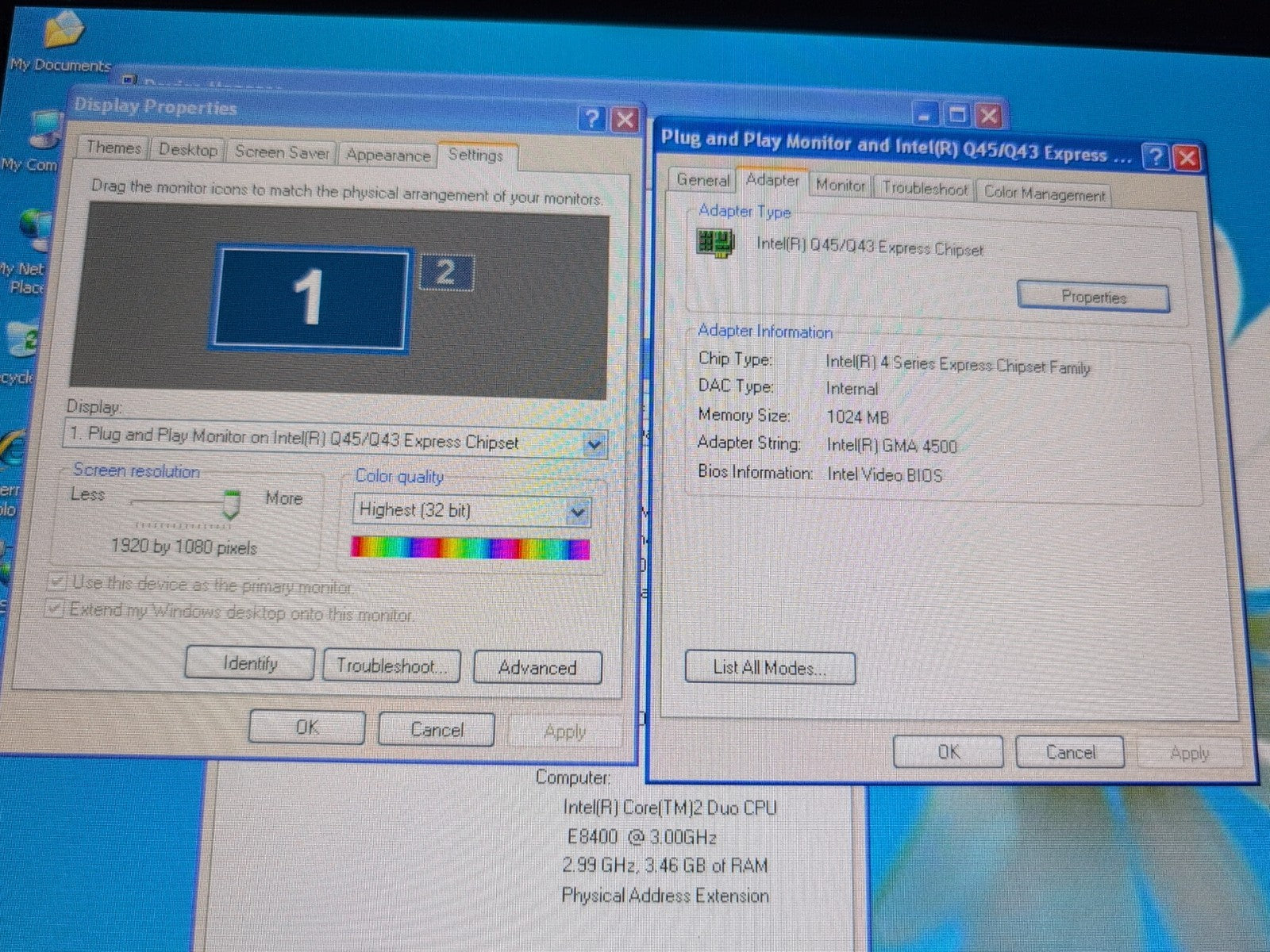Screen dimensions: 1270x952
Task: Click the 'Internal' DAC type value
Action: [x=852, y=389]
